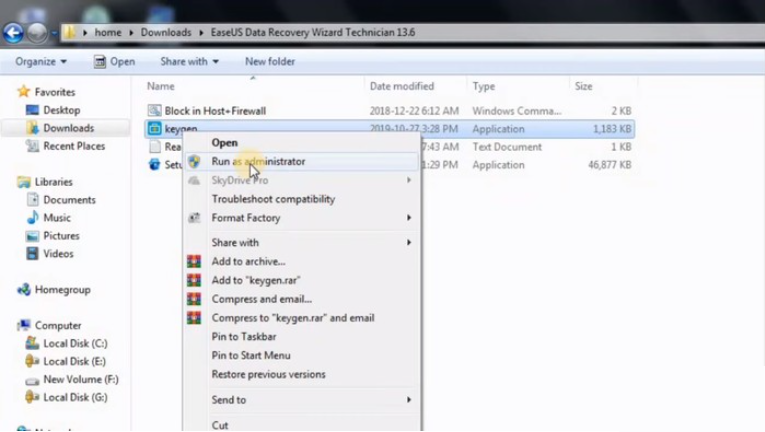765x432 pixels.
Task: Click EaseUS Data Recovery Wizard breadcrumb
Action: click(313, 33)
